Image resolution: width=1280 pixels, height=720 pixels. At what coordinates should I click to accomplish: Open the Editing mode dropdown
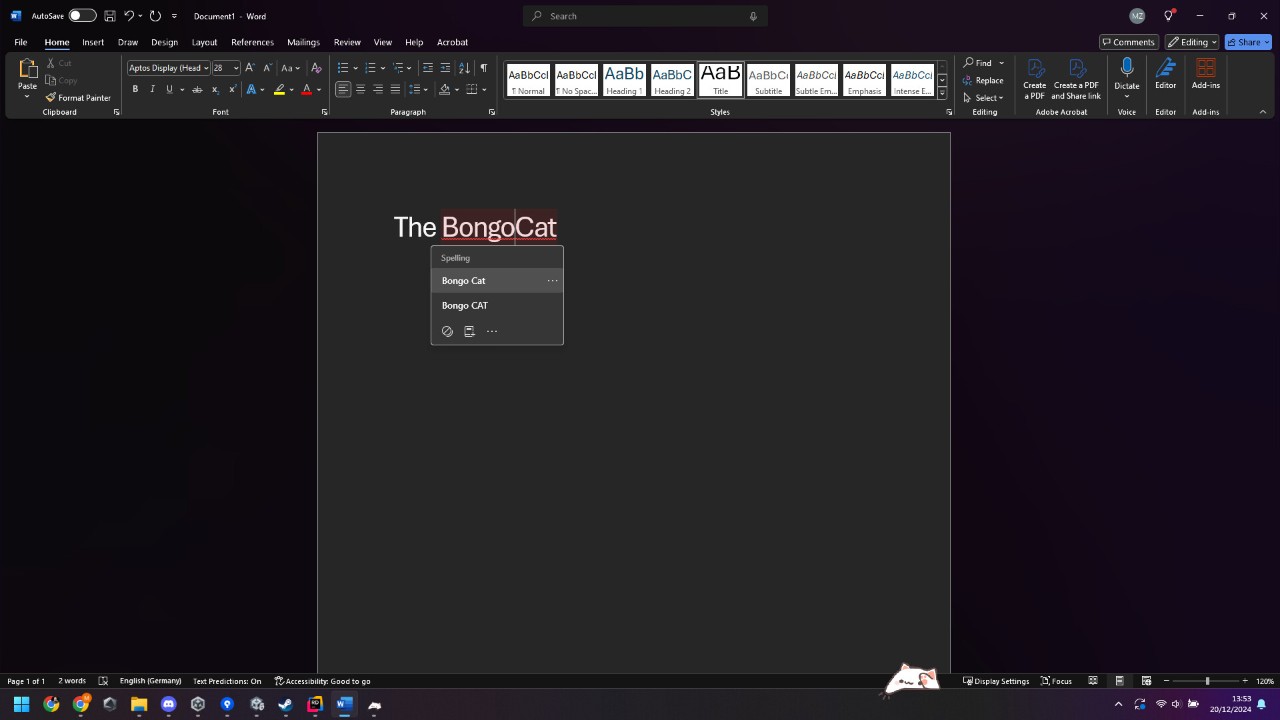(x=1192, y=42)
